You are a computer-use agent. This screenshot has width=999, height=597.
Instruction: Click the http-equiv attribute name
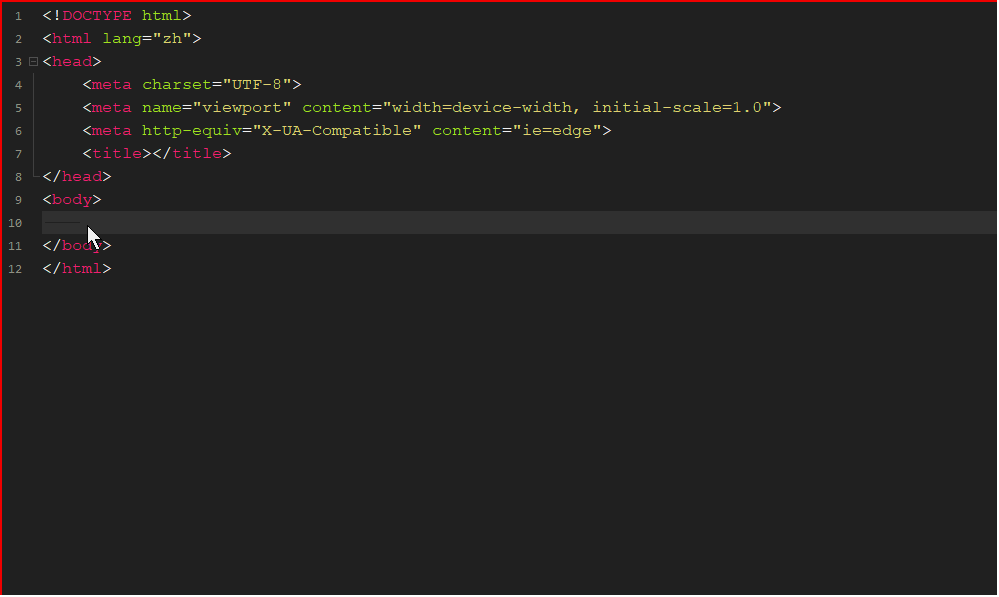192,130
